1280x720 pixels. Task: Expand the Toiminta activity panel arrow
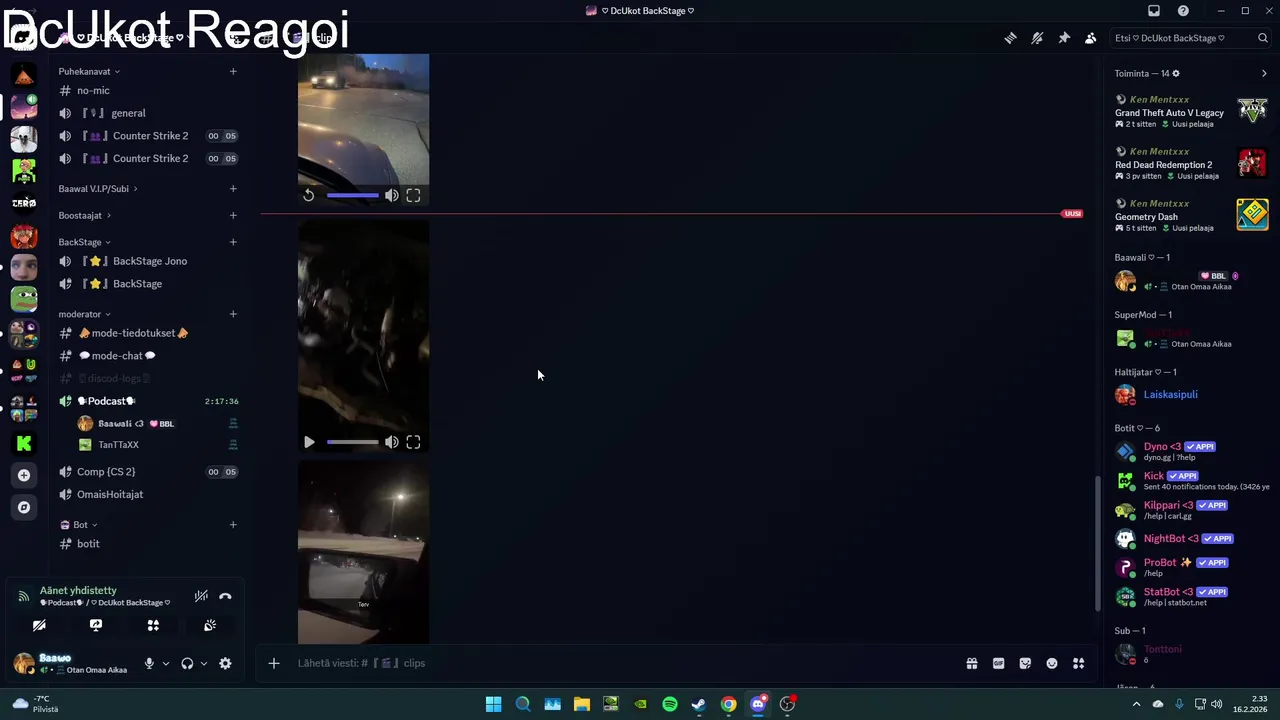pos(1264,73)
